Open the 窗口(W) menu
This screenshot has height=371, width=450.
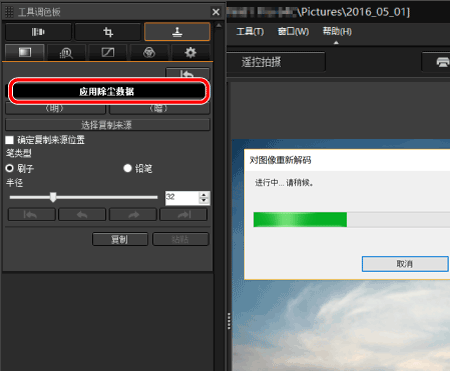coord(293,32)
